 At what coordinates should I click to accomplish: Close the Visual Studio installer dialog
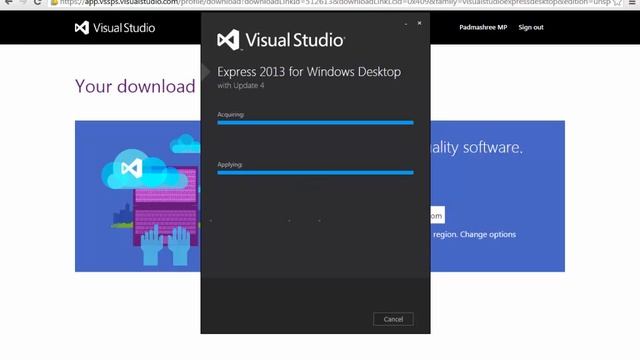pos(419,23)
